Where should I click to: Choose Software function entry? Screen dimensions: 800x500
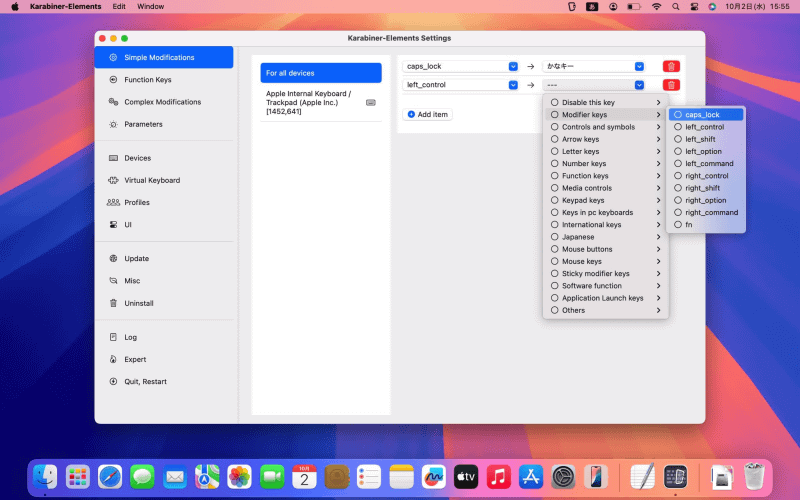click(606, 286)
